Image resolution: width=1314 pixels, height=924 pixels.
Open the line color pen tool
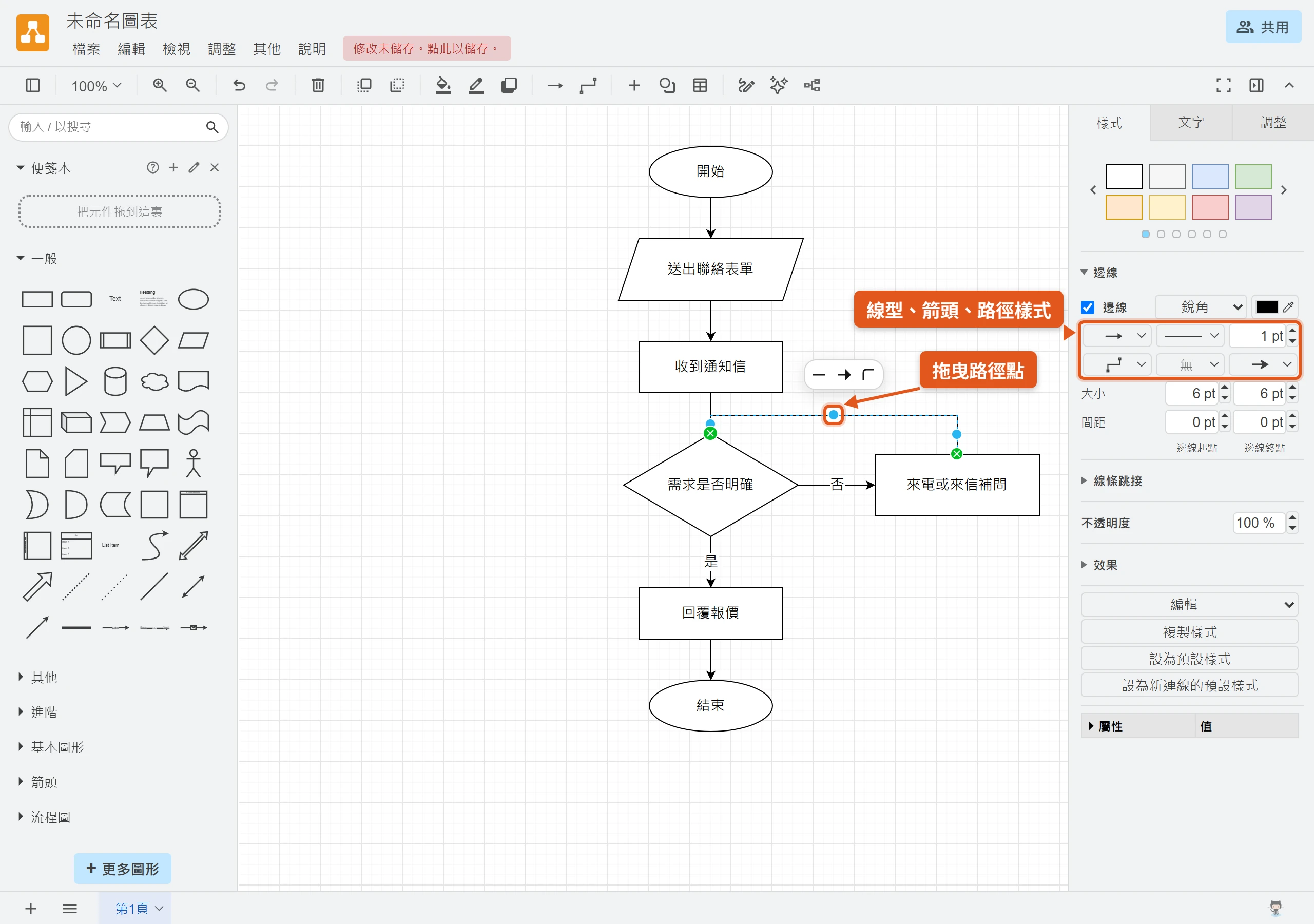pyautogui.click(x=476, y=85)
